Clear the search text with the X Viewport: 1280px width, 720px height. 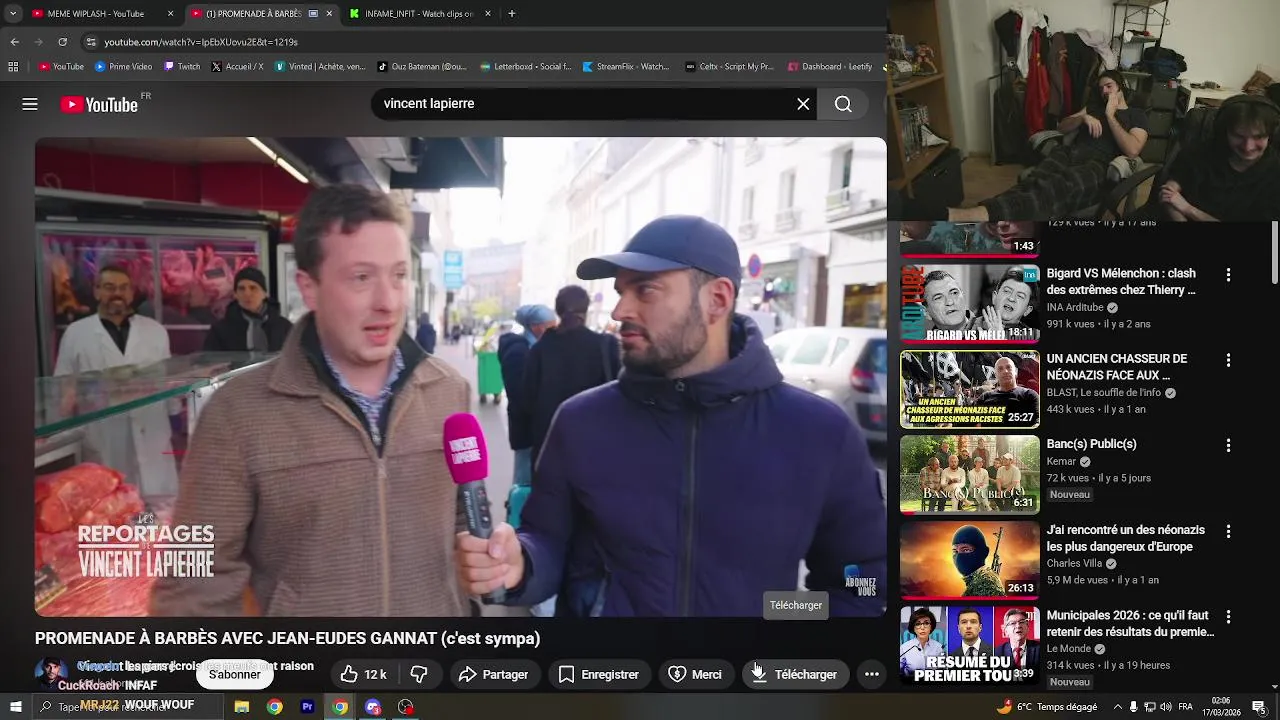pos(803,104)
